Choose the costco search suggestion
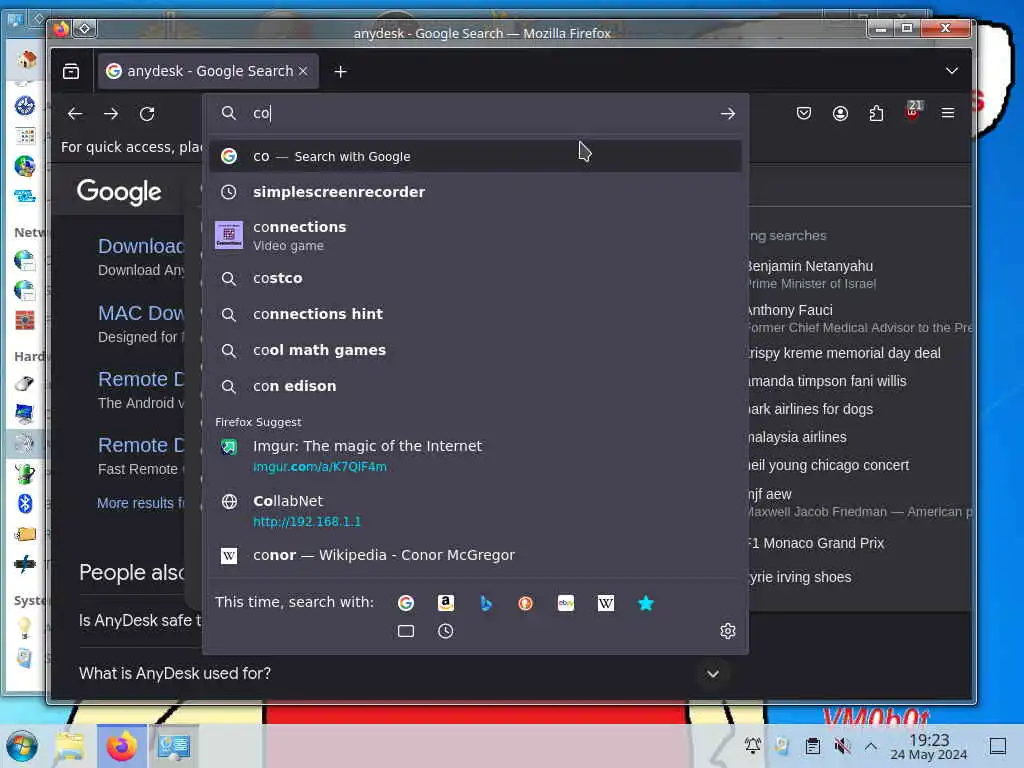The image size is (1024, 768). (475, 278)
